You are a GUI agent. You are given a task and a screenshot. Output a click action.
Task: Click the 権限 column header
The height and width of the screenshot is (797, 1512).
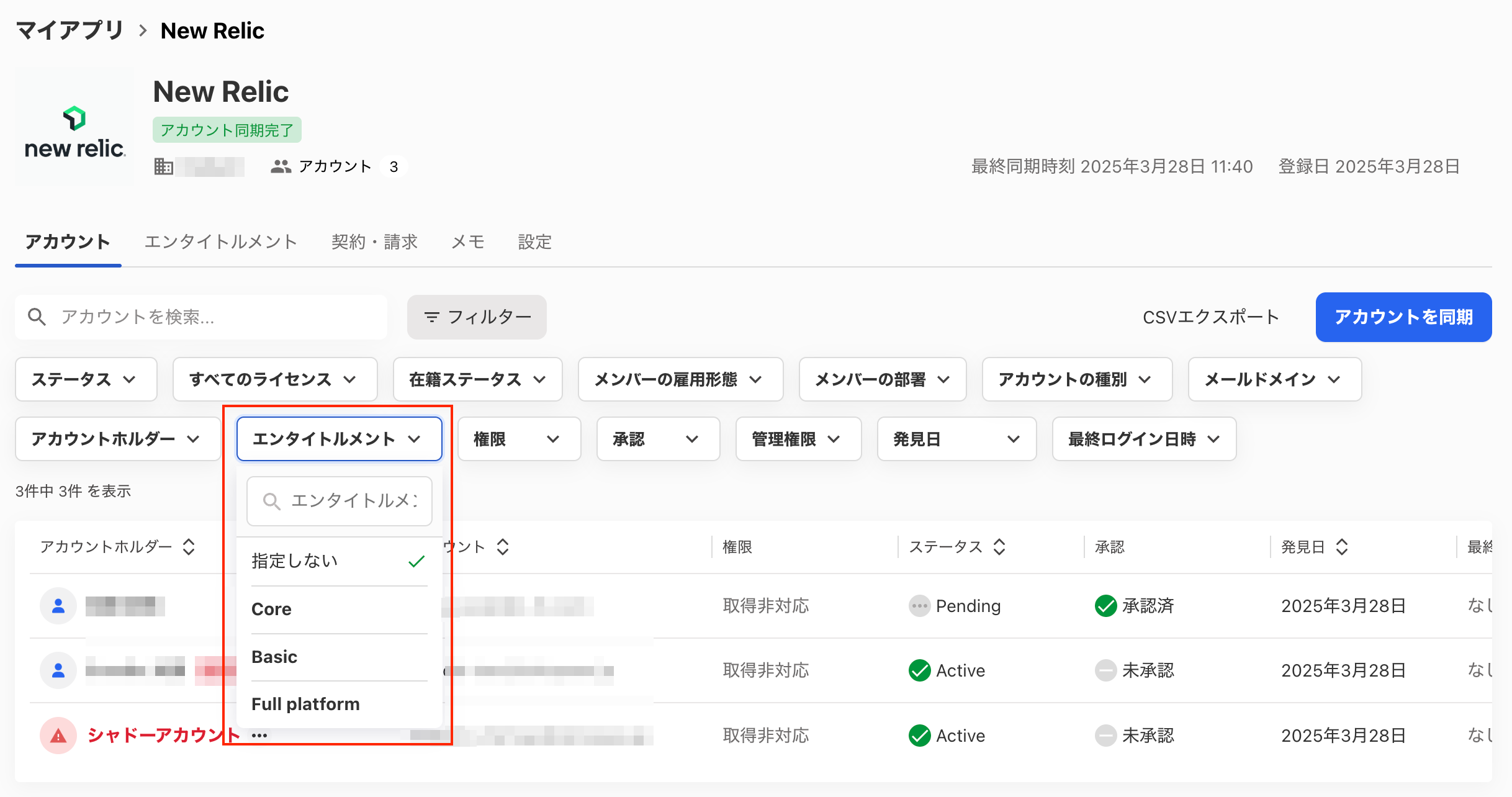click(x=737, y=547)
